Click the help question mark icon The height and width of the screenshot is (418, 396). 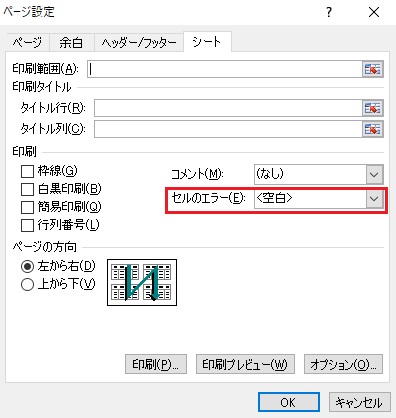click(x=329, y=13)
